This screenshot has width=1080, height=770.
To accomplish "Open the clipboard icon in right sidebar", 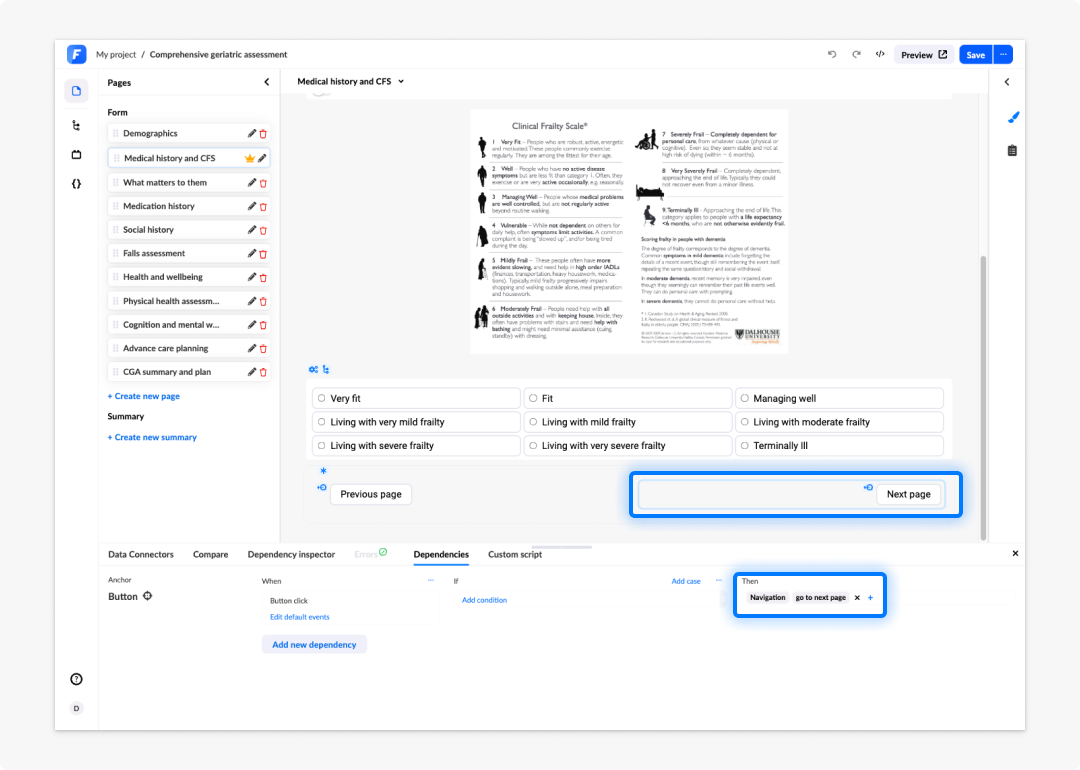I will (1012, 150).
